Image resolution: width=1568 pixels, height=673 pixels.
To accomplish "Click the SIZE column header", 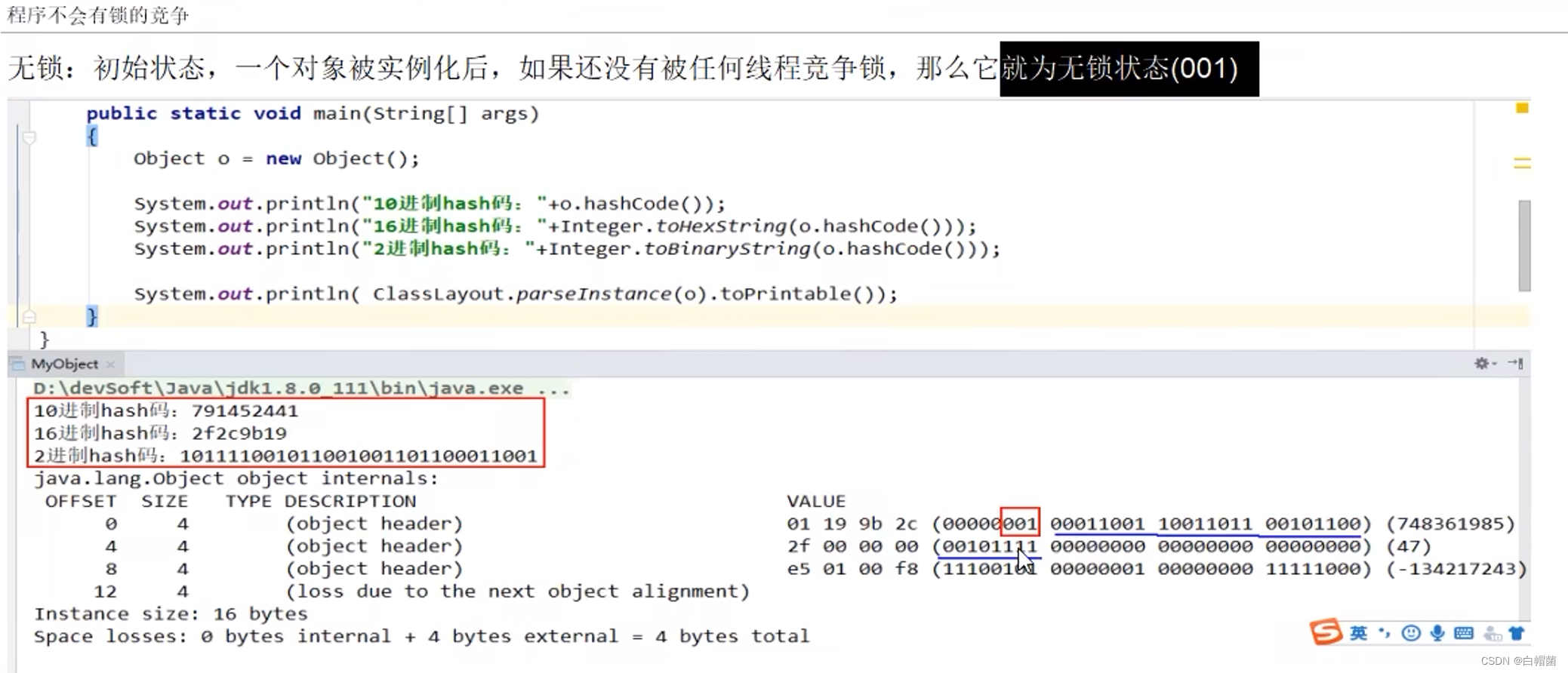I will pos(165,501).
